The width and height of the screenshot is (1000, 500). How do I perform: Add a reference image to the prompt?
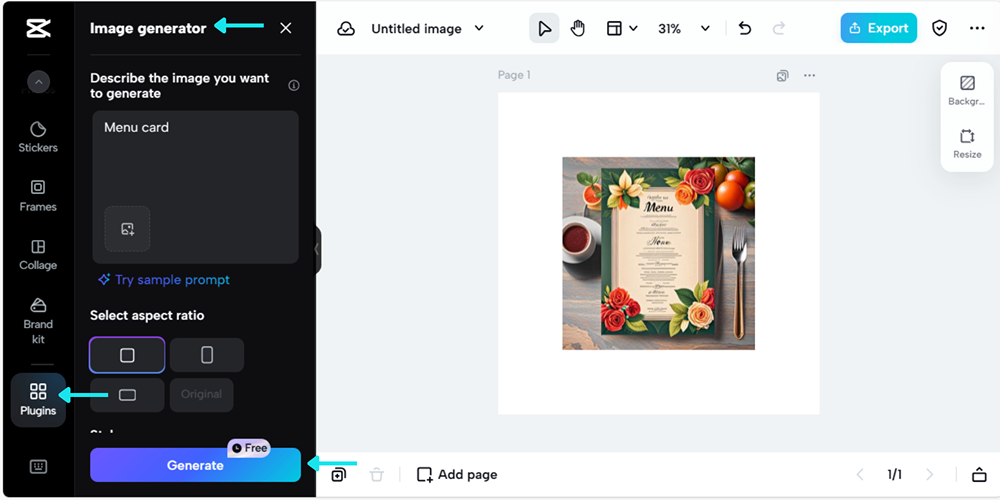tap(128, 228)
